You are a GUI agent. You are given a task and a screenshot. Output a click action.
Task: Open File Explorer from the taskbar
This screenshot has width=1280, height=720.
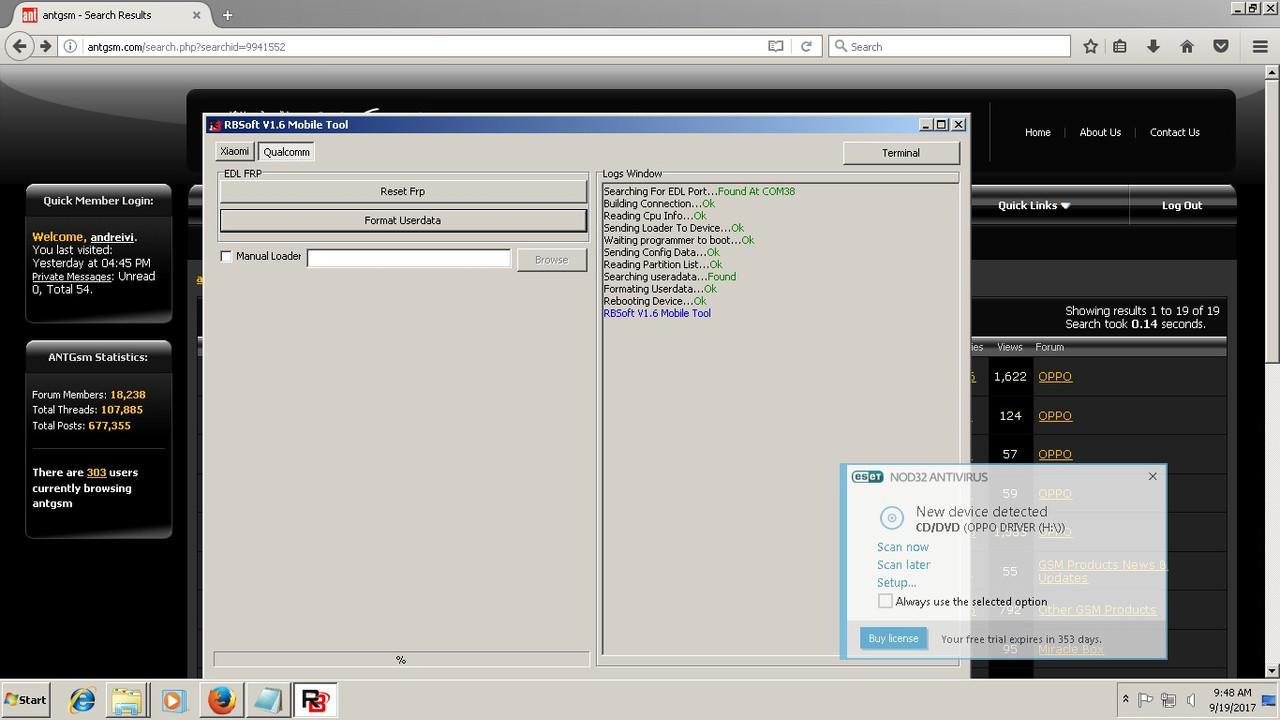126,700
